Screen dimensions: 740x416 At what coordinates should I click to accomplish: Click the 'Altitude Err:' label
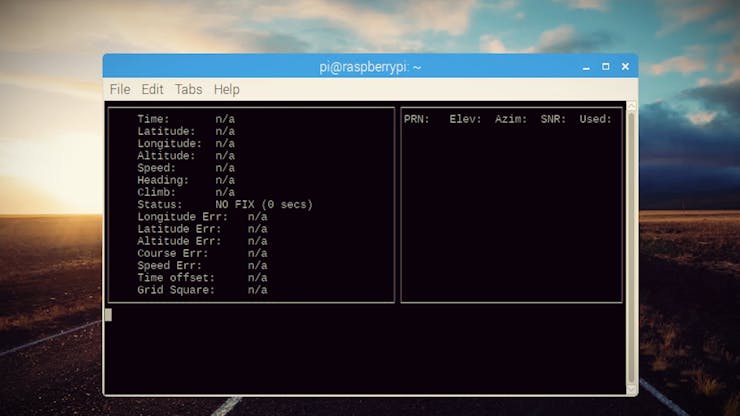[x=179, y=241]
